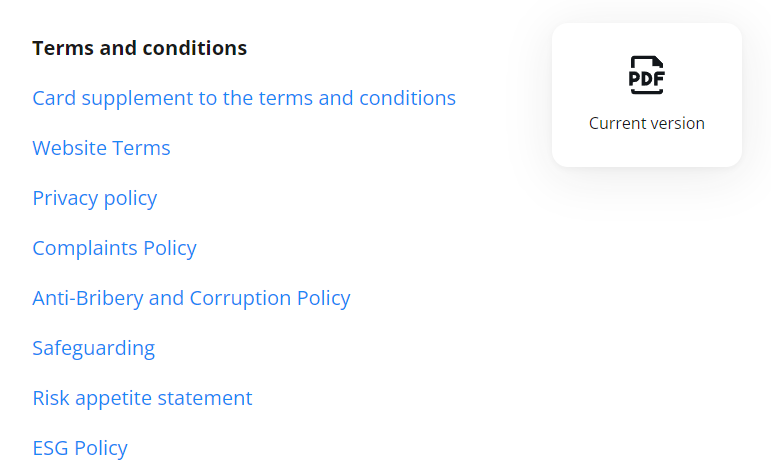Image resolution: width=771 pixels, height=475 pixels.
Task: Choose ESG Policy from the document list
Action: point(80,448)
